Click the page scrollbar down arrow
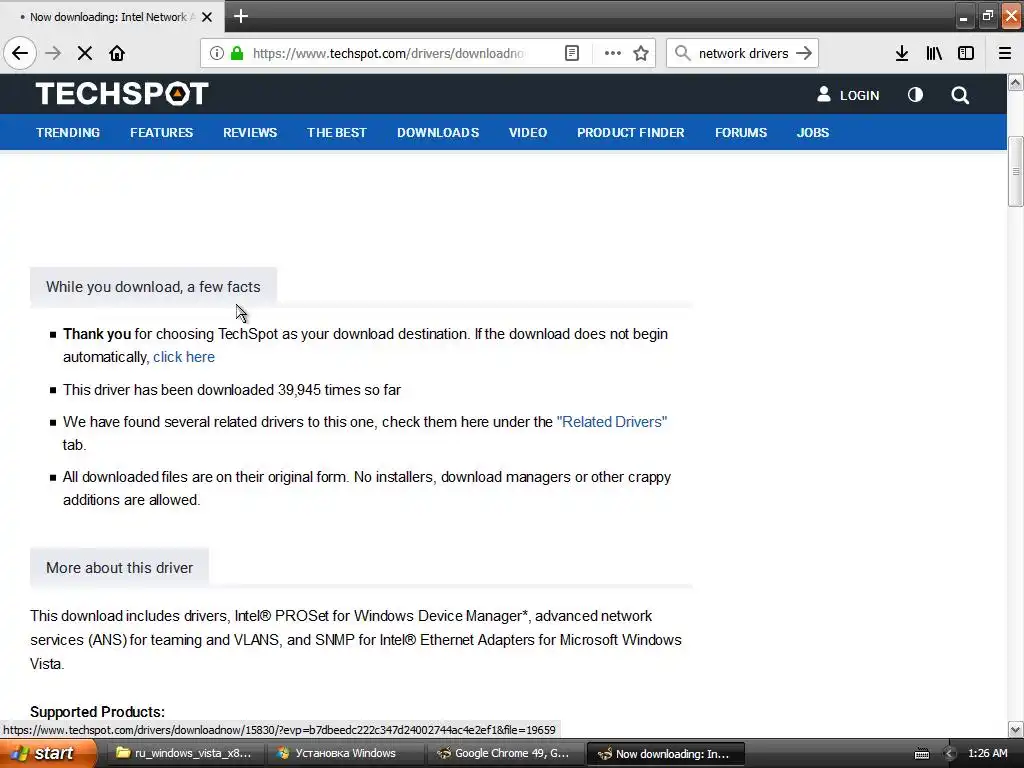The width and height of the screenshot is (1024, 768). point(1016,729)
